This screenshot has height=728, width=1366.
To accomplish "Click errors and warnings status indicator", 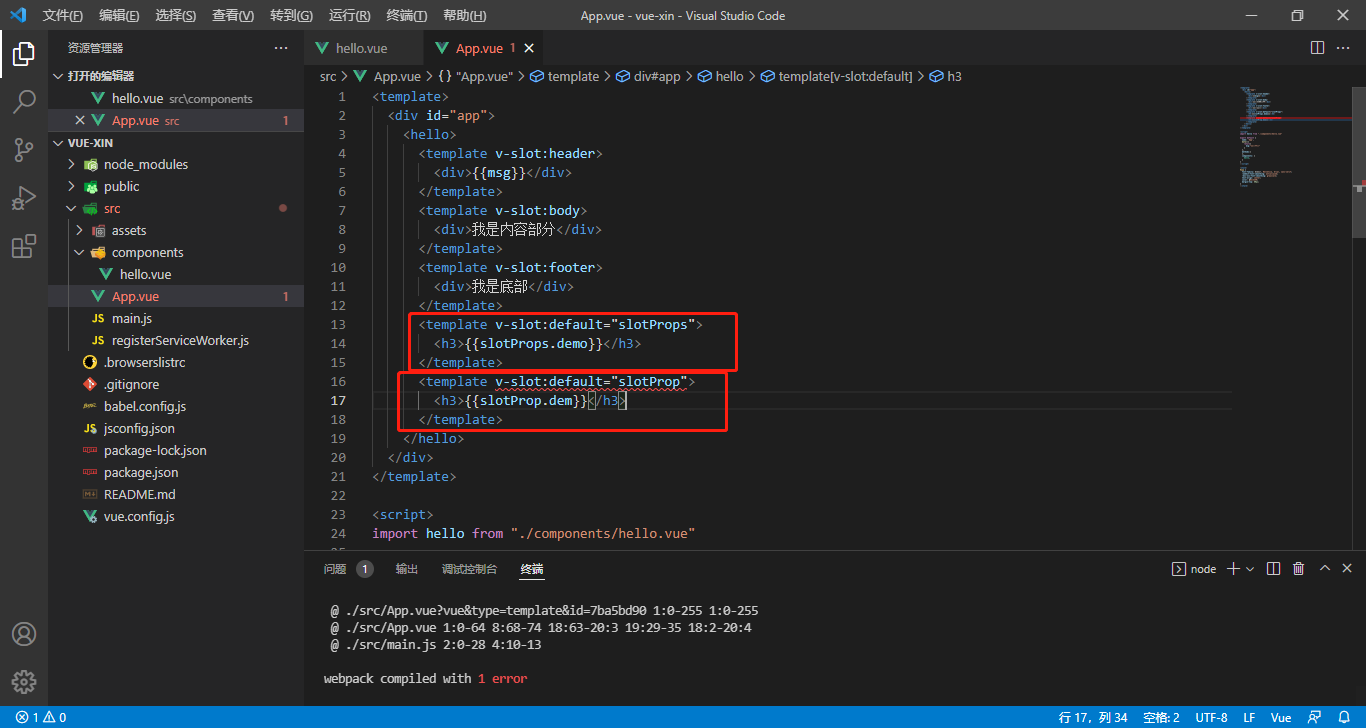I will click(41, 717).
